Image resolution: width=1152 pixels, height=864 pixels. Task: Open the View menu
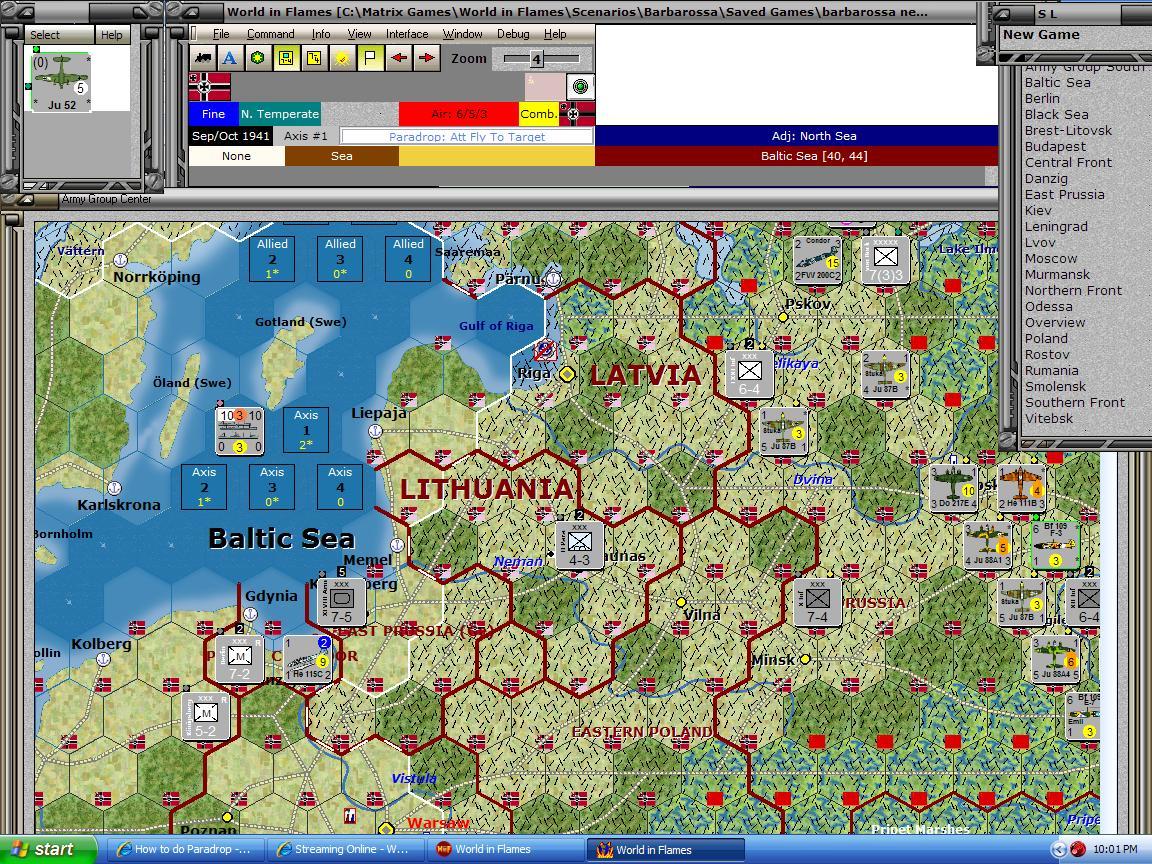click(x=359, y=34)
